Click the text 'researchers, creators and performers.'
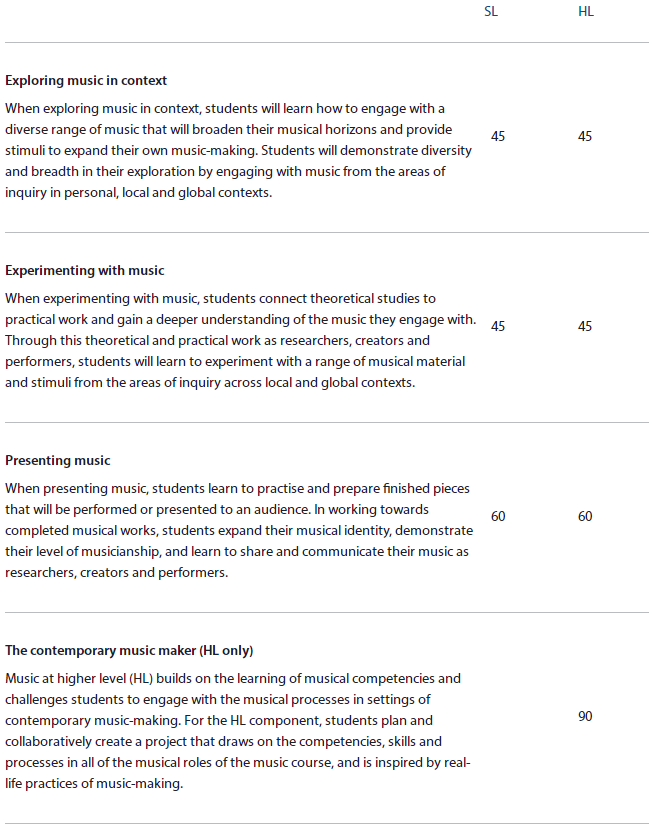Viewport: 652px width, 833px height. (x=117, y=573)
